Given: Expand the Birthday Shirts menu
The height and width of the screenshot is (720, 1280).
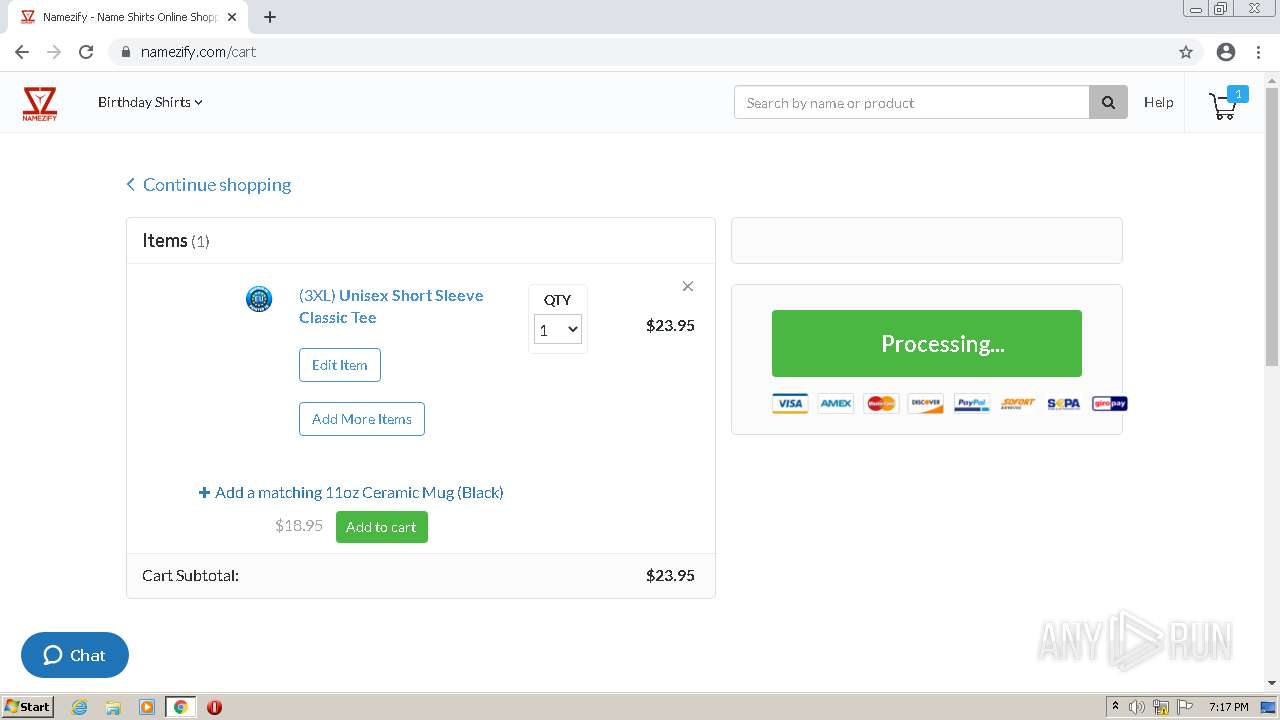Looking at the screenshot, I should click(x=150, y=102).
